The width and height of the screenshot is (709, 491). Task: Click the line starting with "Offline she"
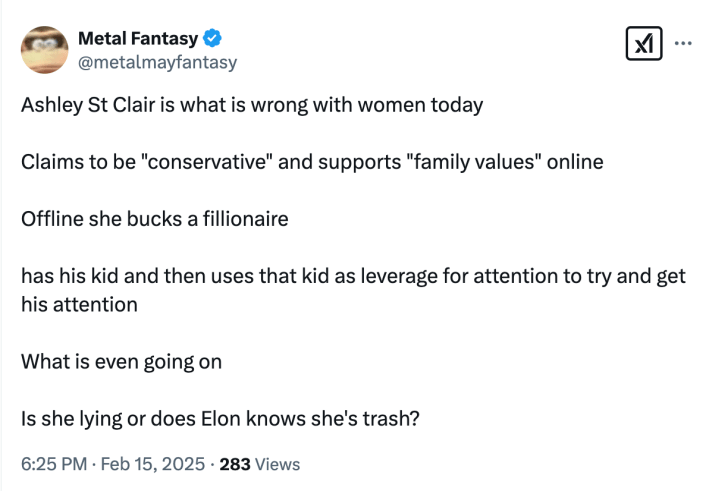[154, 218]
